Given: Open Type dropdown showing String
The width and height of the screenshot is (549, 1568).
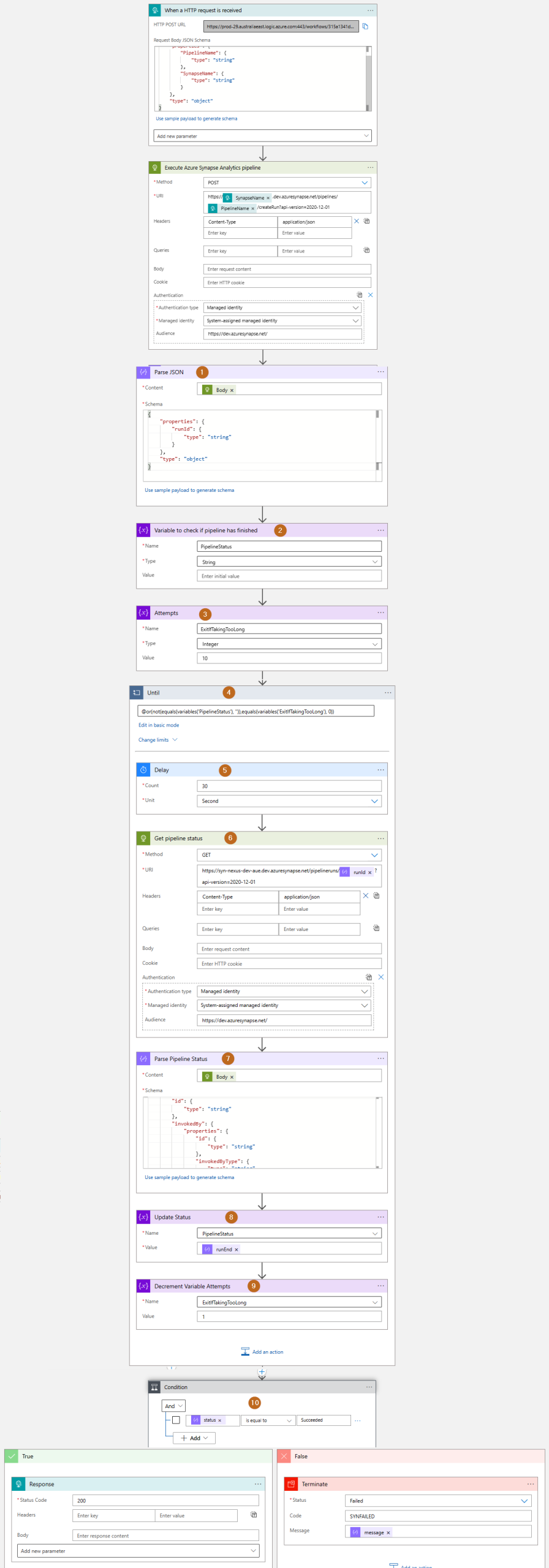Looking at the screenshot, I should [289, 562].
